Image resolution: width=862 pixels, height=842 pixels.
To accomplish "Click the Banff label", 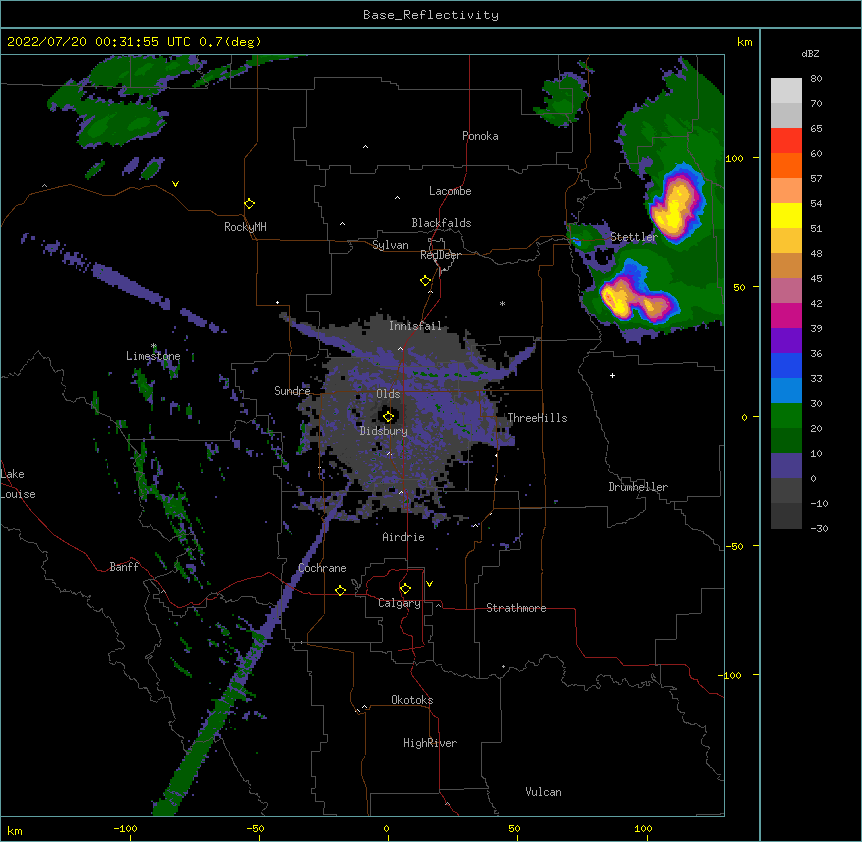I will 124,567.
